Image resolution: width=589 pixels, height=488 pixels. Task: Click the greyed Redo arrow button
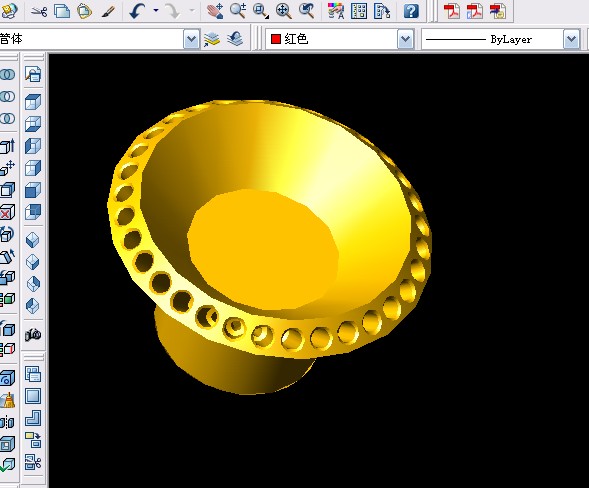tap(172, 11)
